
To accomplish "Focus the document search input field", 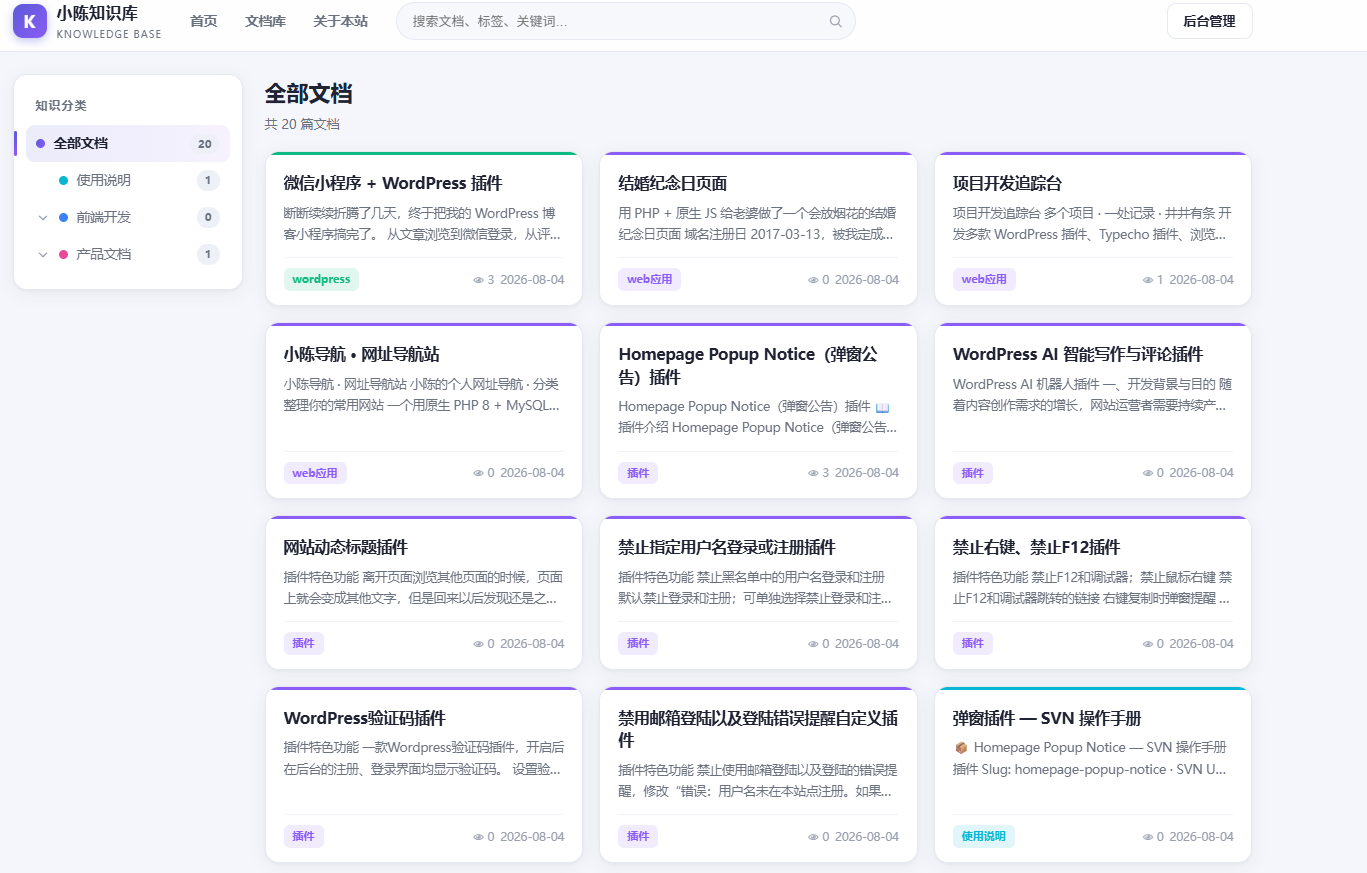I will tap(625, 21).
